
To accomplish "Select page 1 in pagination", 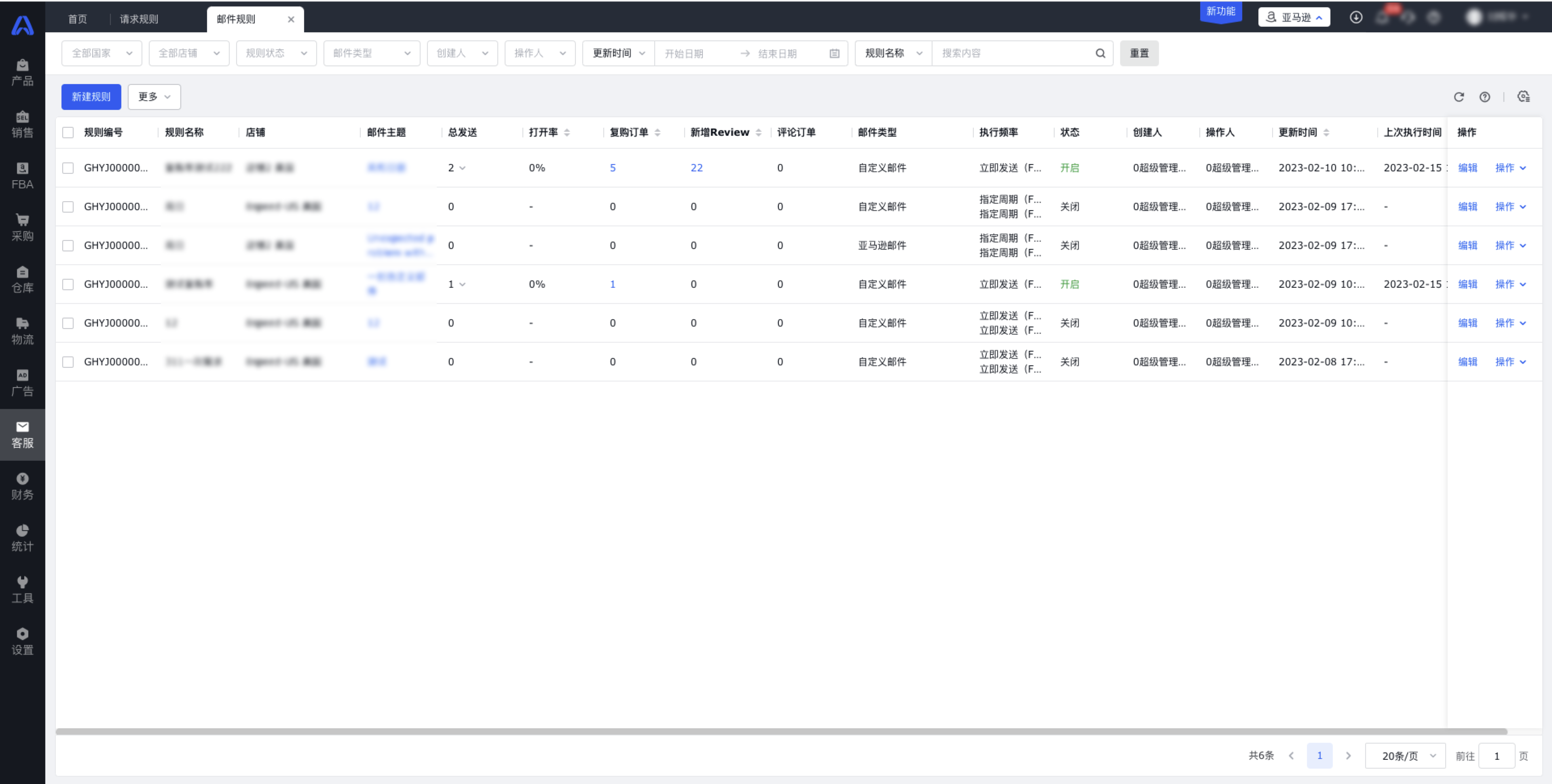I will click(x=1319, y=756).
